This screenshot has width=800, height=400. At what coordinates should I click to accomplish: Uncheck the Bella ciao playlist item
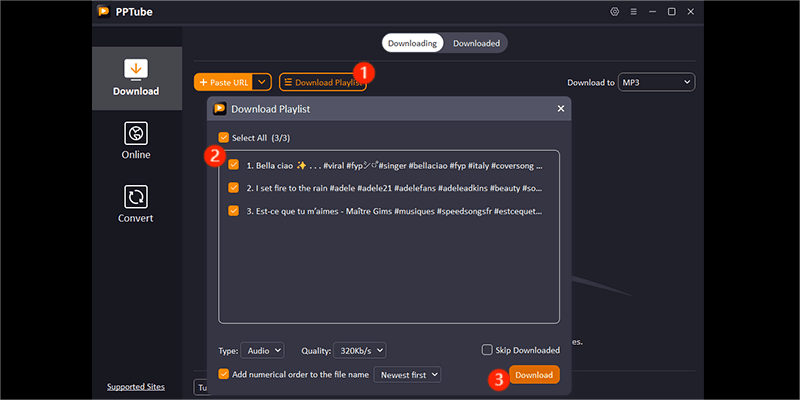pos(233,165)
